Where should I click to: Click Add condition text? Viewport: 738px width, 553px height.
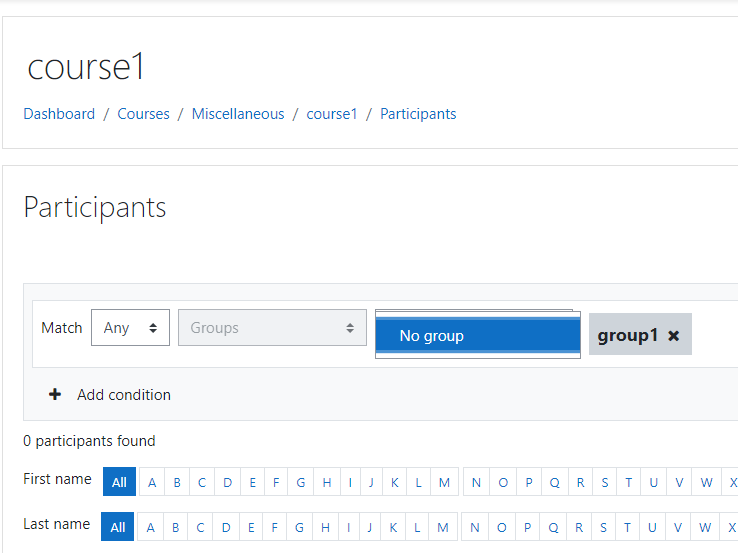tap(124, 394)
